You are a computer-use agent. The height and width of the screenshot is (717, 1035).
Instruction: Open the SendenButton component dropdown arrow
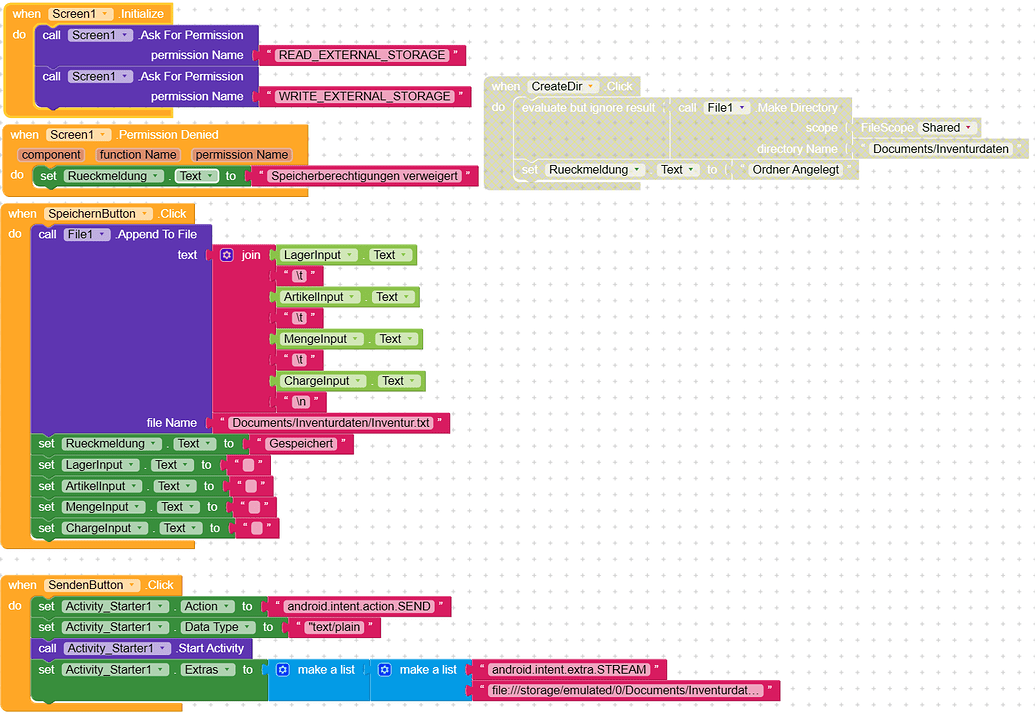(x=133, y=586)
